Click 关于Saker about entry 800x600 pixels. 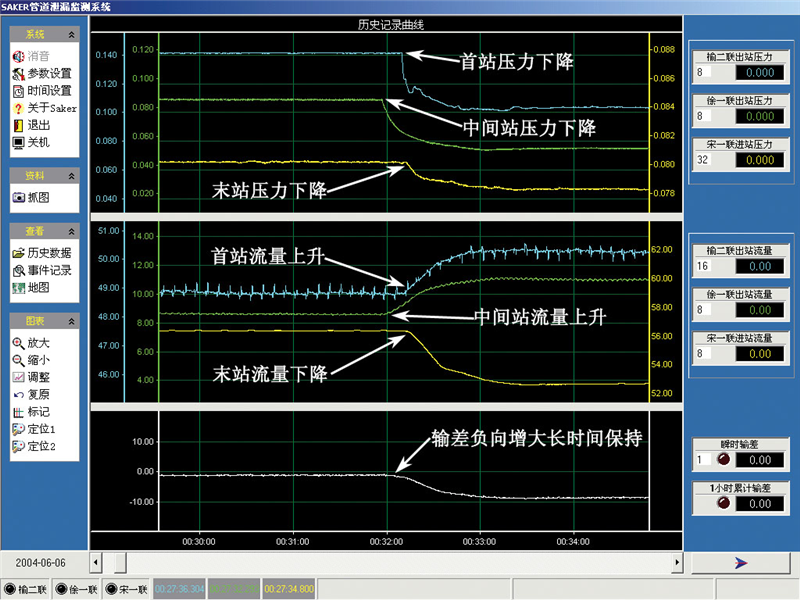click(48, 108)
